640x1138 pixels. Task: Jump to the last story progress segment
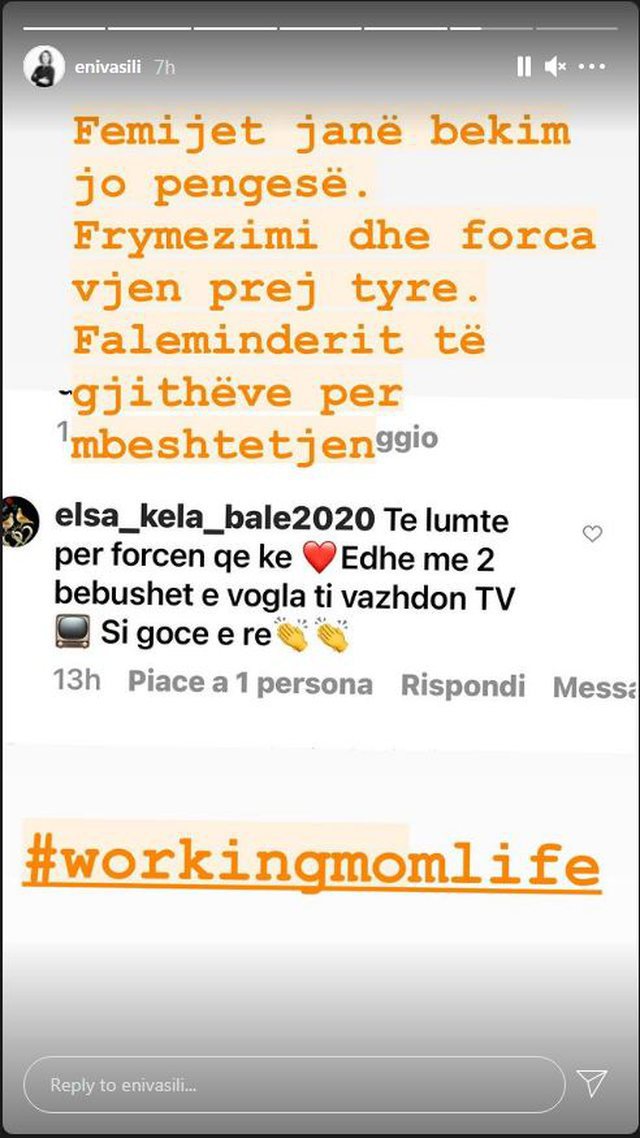click(576, 28)
